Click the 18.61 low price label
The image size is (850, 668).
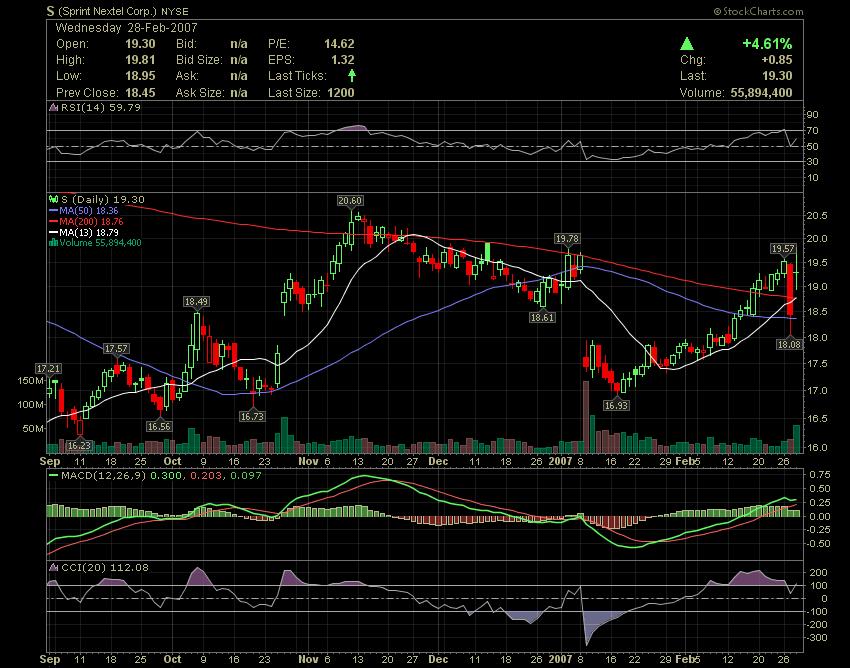(x=543, y=317)
